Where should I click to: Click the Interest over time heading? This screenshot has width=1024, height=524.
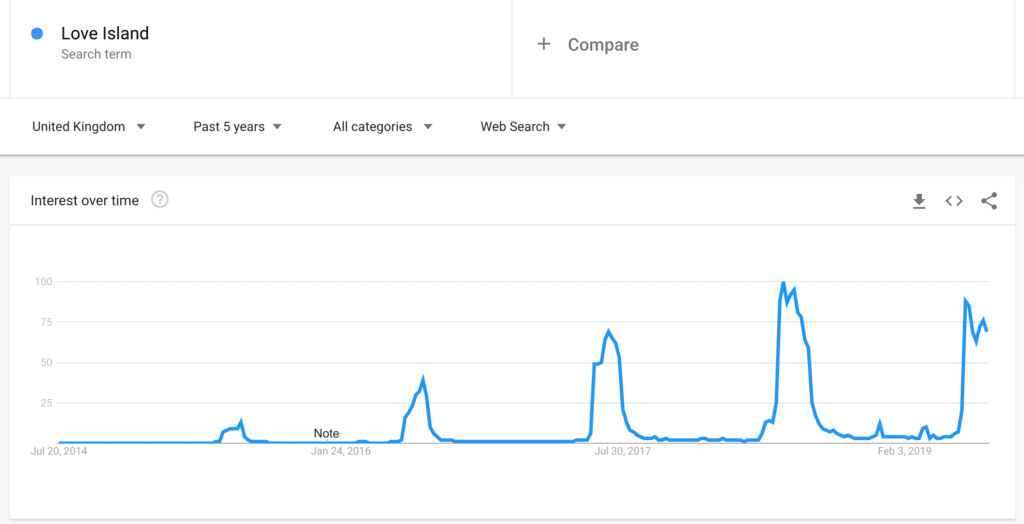tap(85, 201)
